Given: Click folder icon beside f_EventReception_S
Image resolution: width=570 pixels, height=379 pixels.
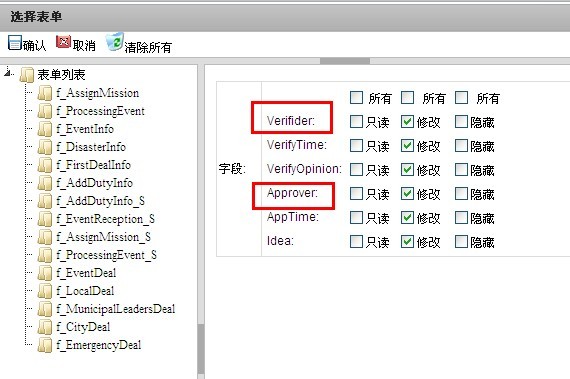Looking at the screenshot, I should click(45, 219).
